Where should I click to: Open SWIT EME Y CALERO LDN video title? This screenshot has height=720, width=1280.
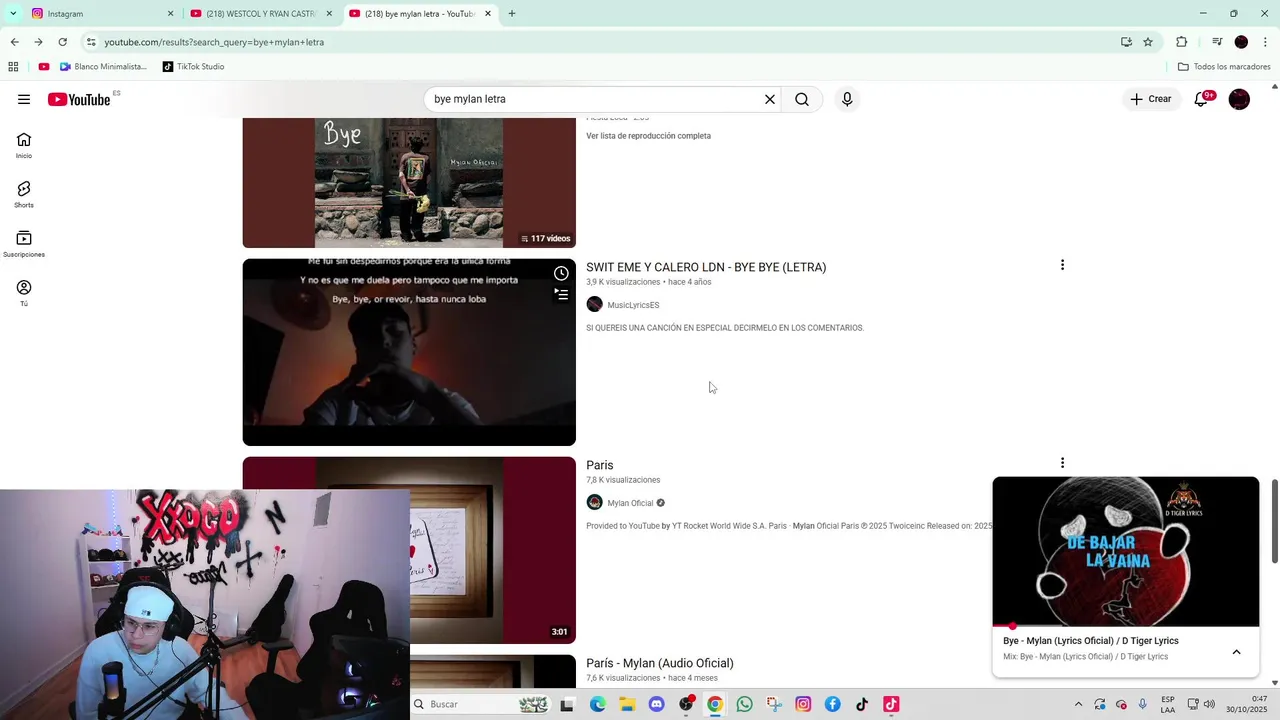pos(706,267)
